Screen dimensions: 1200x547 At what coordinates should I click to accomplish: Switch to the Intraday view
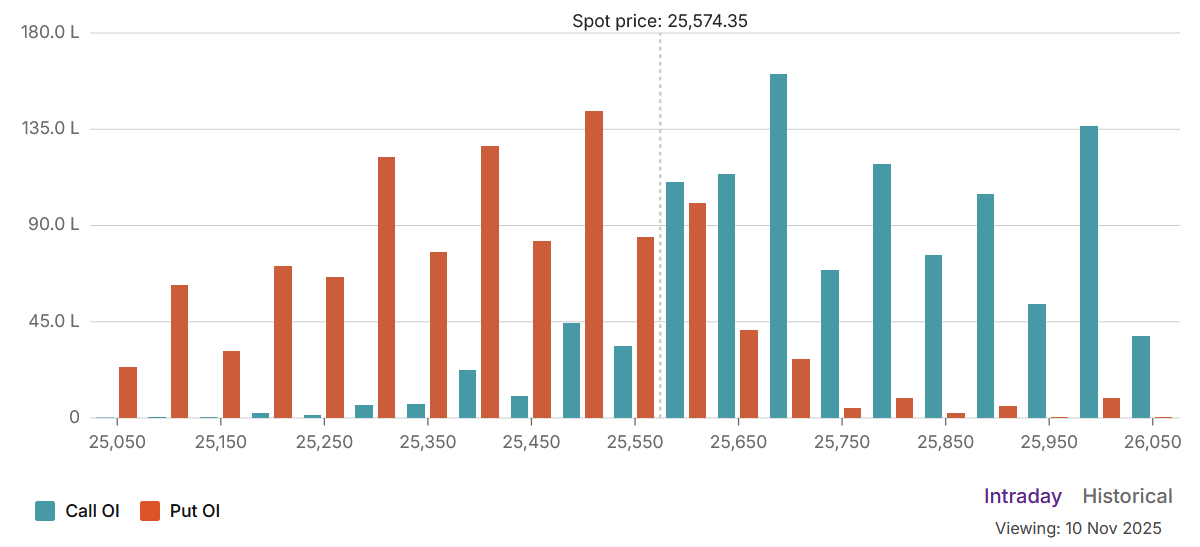pos(1023,496)
